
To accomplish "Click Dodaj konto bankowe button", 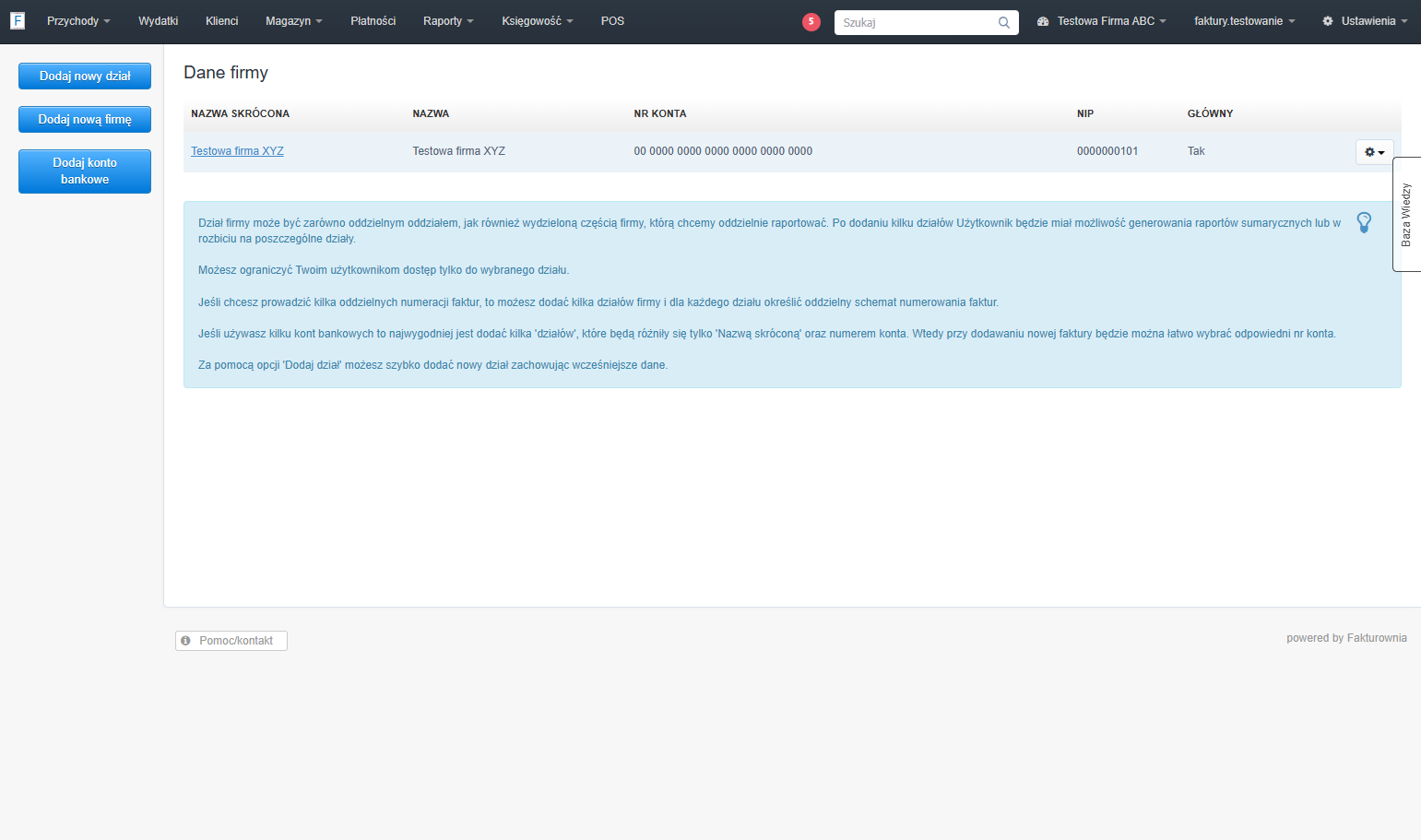I will 85,172.
